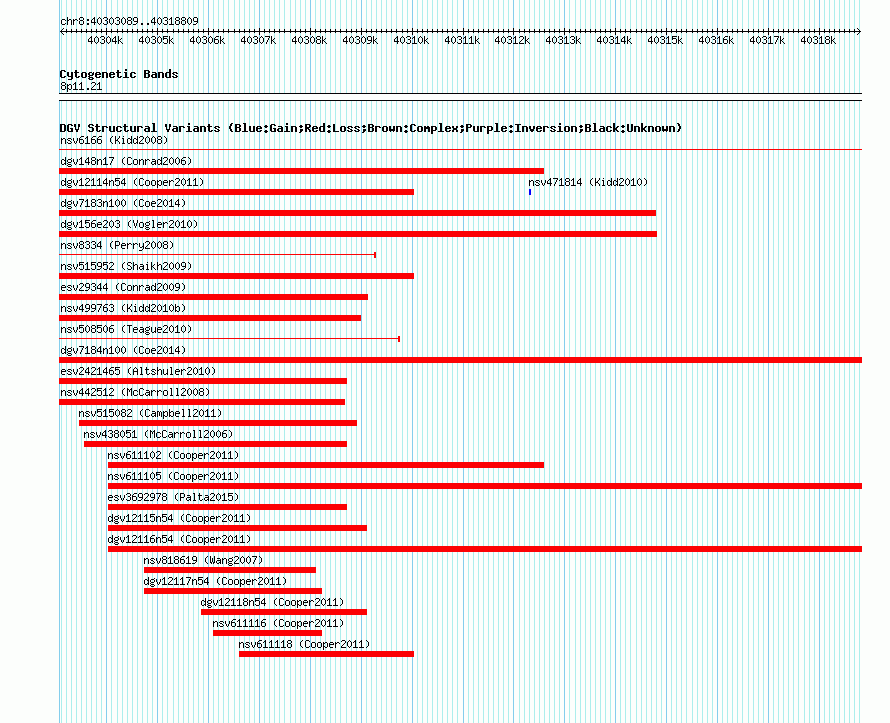Click nsv515082 (Campbell2011) variant label

[150, 413]
